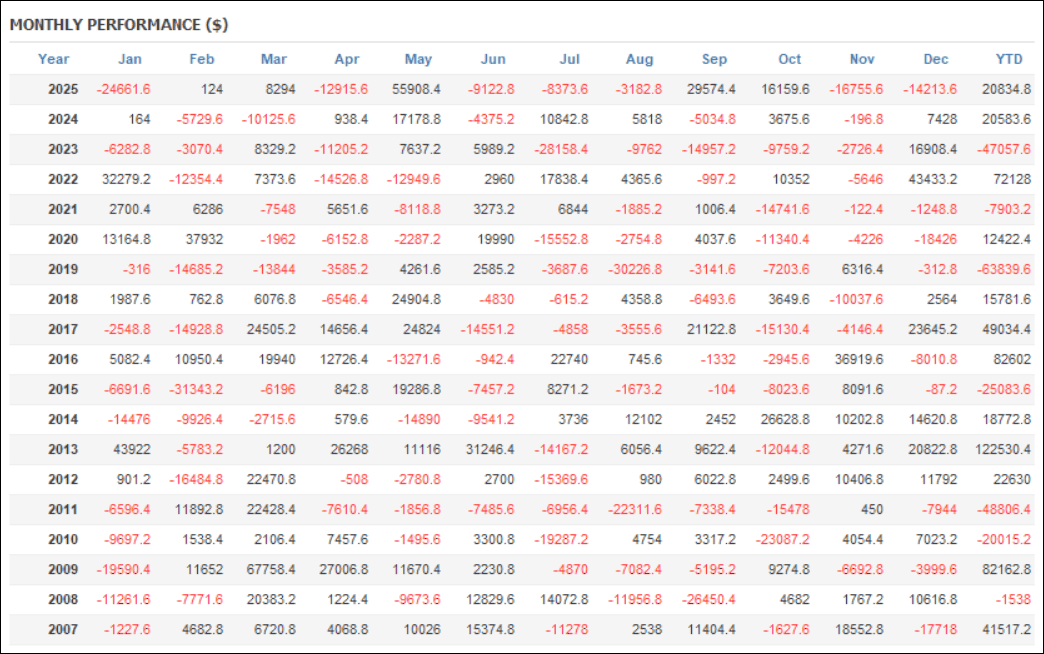This screenshot has width=1044, height=654.
Task: Click the Sep column header
Action: 714,59
